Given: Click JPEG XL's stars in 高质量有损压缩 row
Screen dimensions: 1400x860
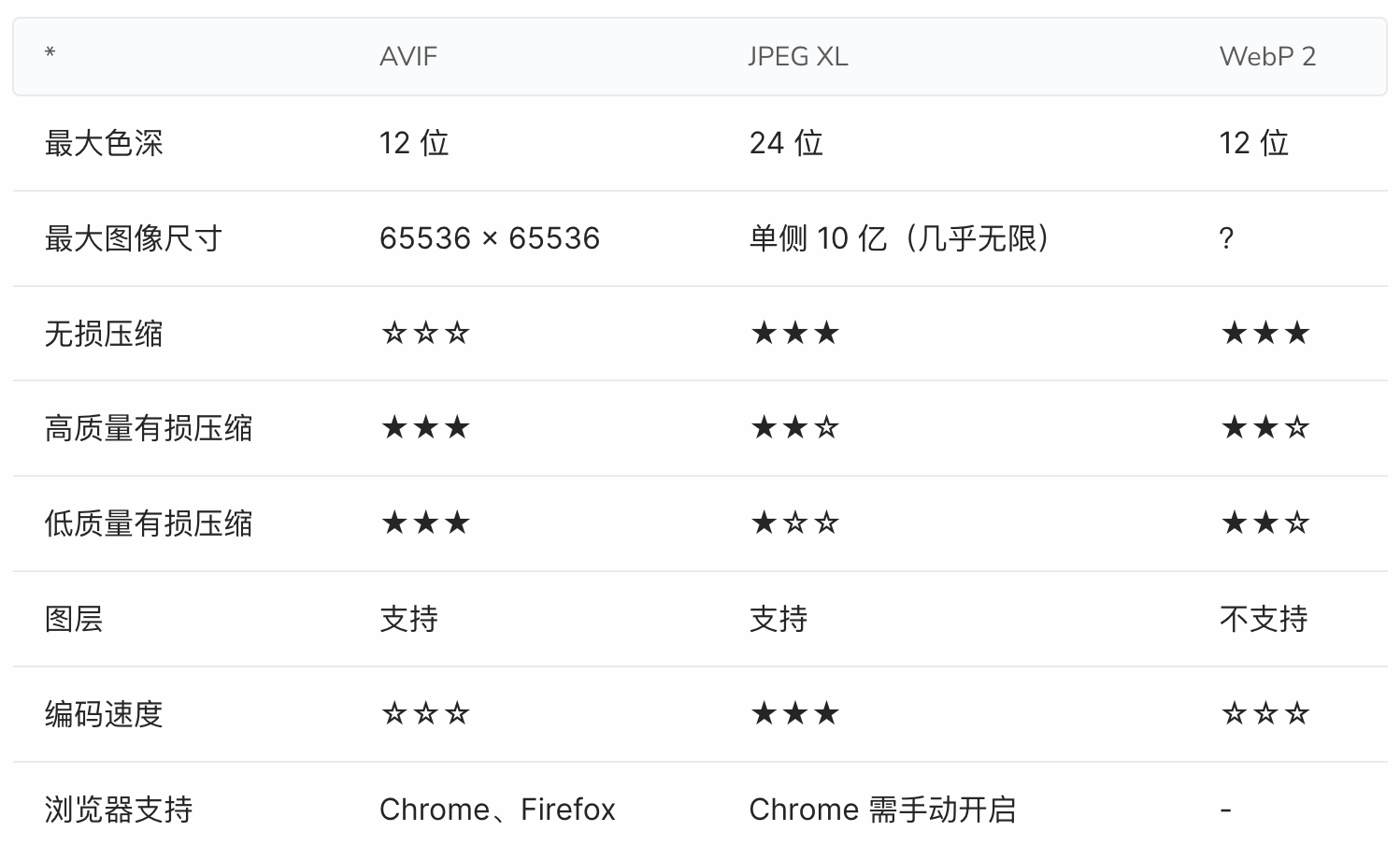Looking at the screenshot, I should point(795,428).
